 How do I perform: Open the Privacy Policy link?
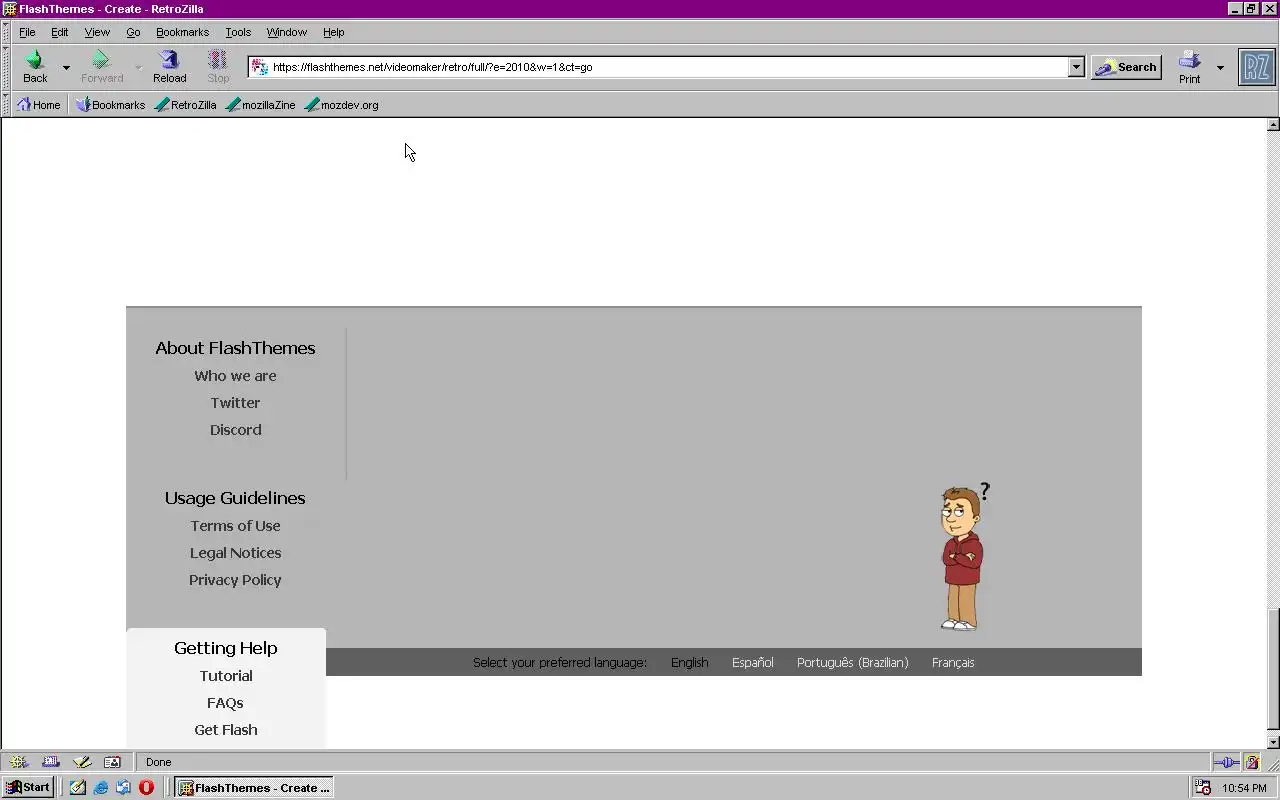(x=235, y=580)
